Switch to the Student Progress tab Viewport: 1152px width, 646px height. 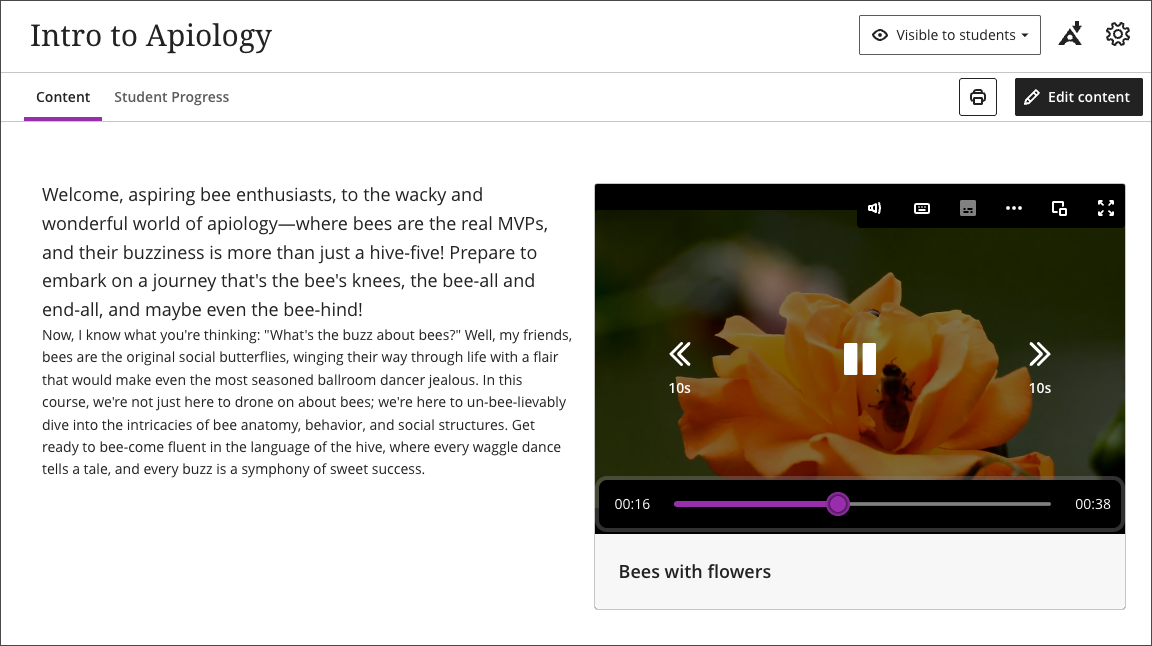point(171,97)
